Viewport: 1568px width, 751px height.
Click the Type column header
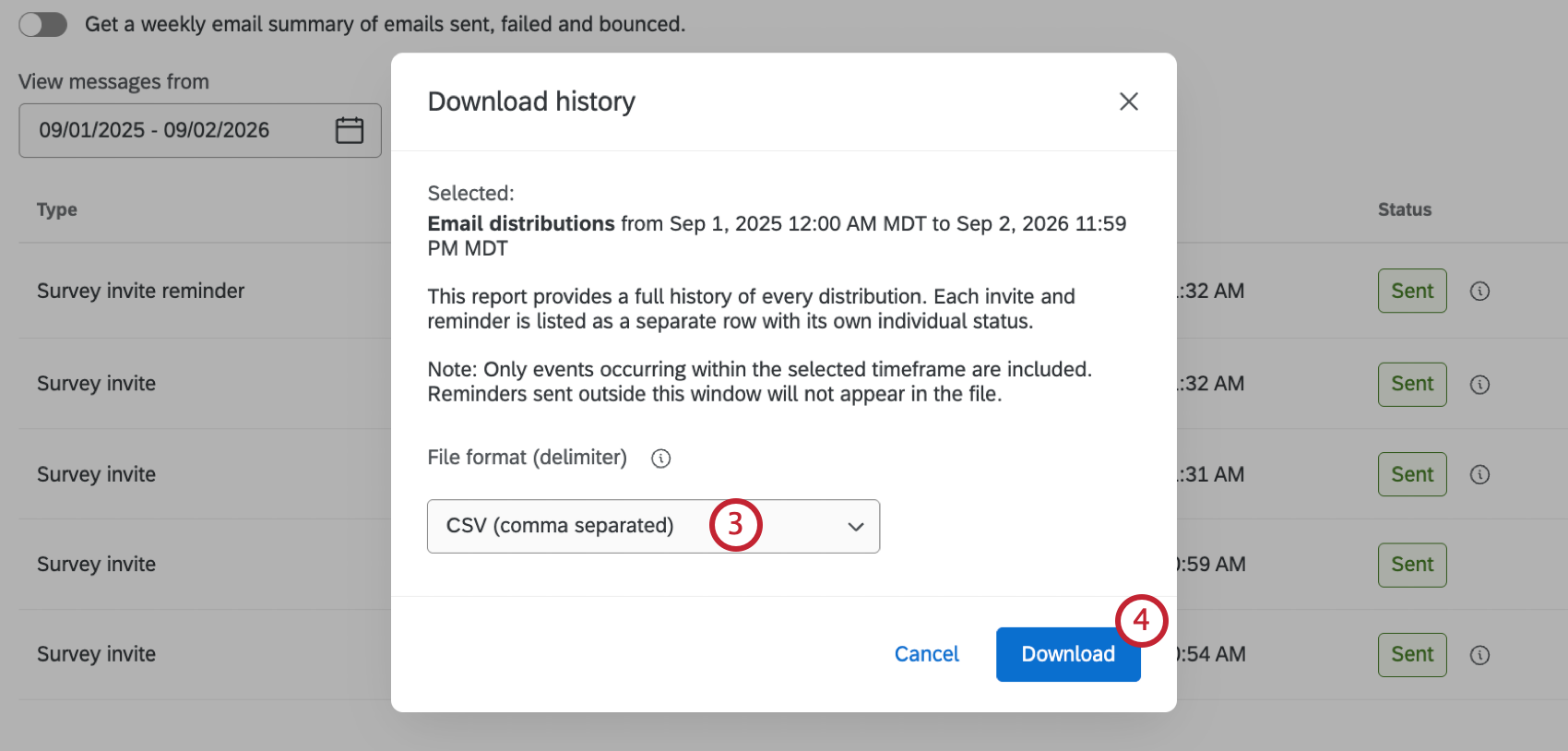(57, 209)
